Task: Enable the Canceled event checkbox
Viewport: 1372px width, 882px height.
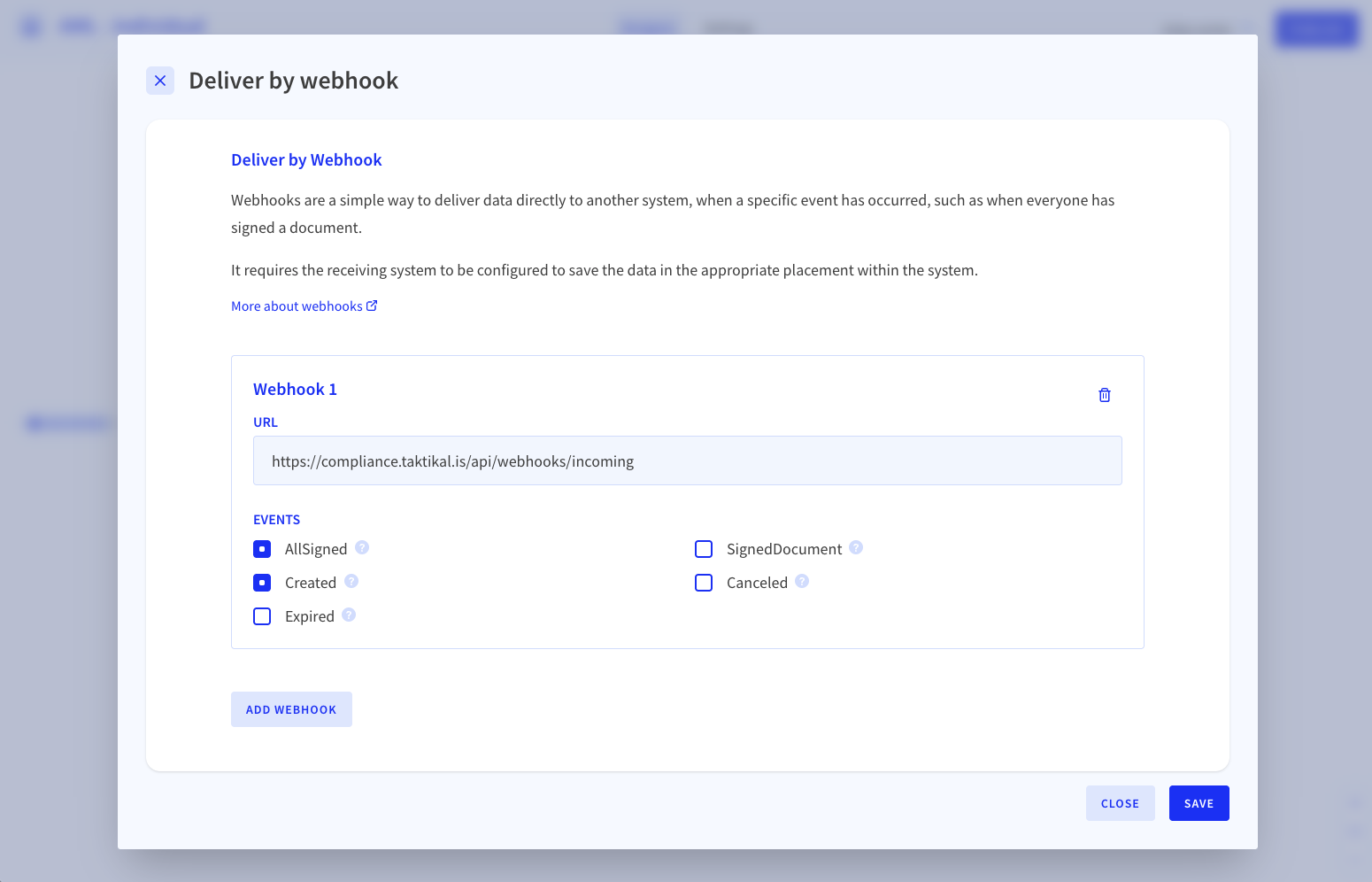Action: (704, 583)
